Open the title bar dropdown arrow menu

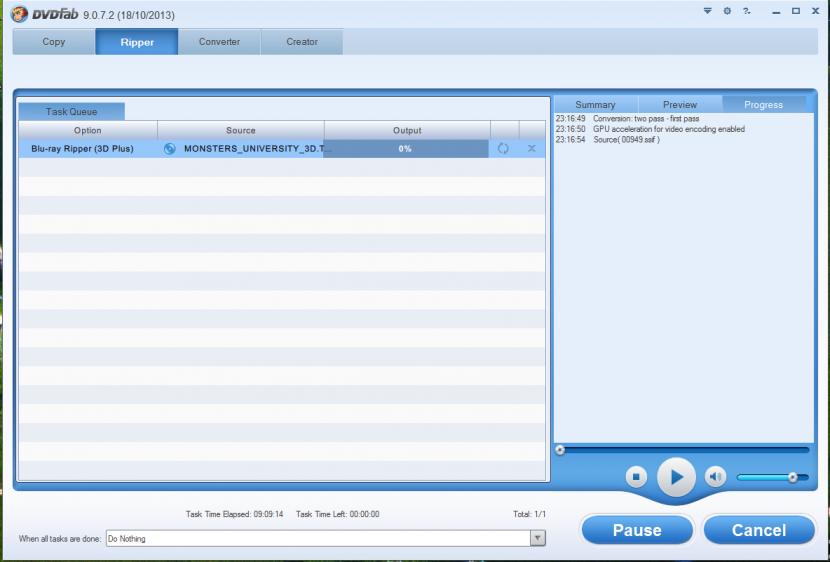coord(708,11)
